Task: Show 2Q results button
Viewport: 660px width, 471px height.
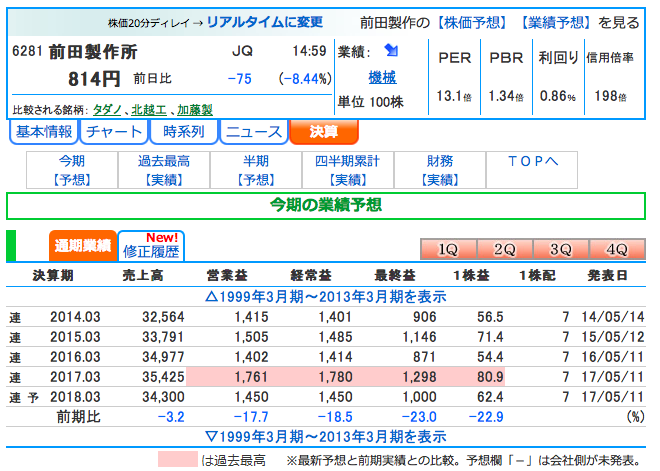Action: coord(505,249)
